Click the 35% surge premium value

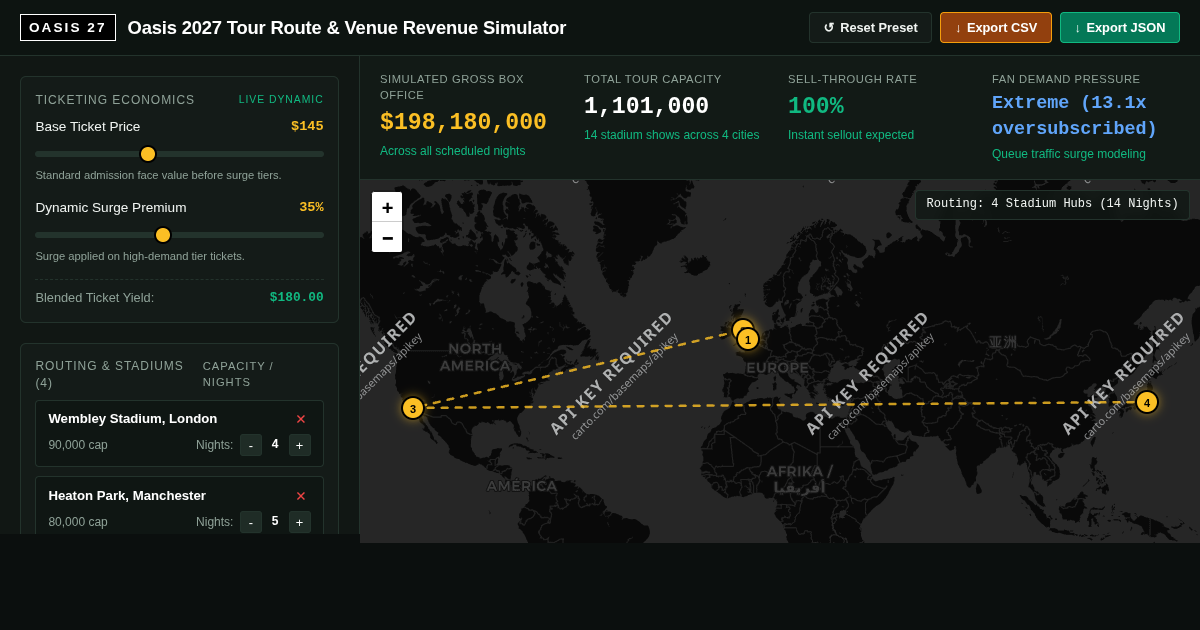click(311, 208)
